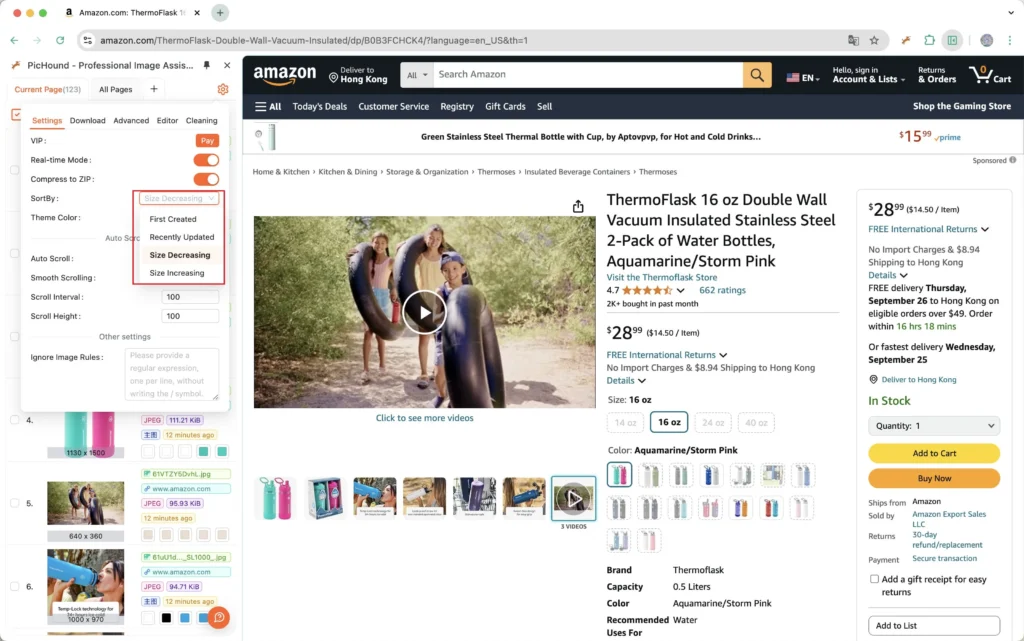1024x641 pixels.
Task: Open the Quantity dropdown
Action: pyautogui.click(x=934, y=426)
